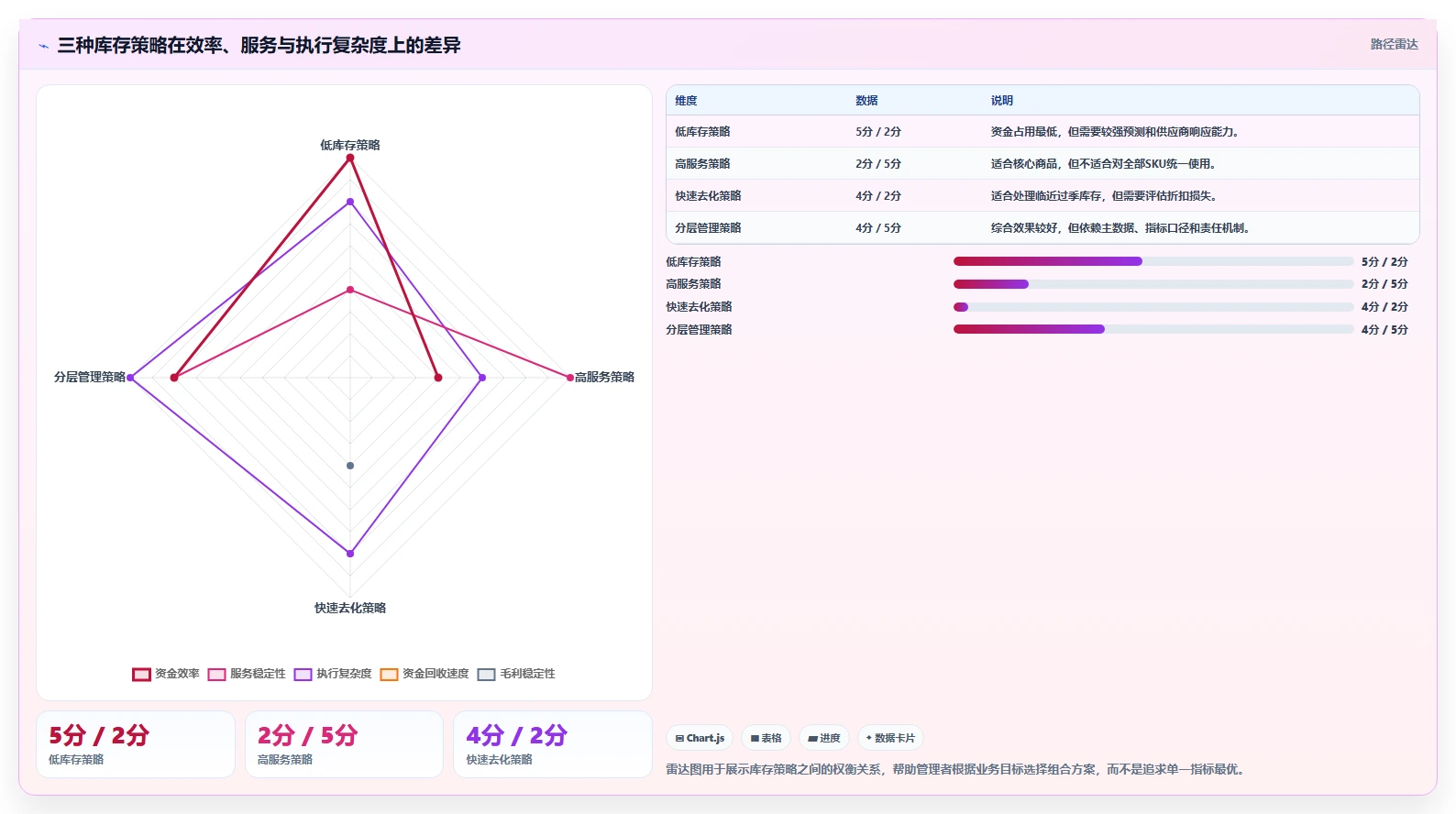The width and height of the screenshot is (1456, 814).
Task: Click the 低库存策略 progress bar
Action: pyautogui.click(x=1153, y=261)
